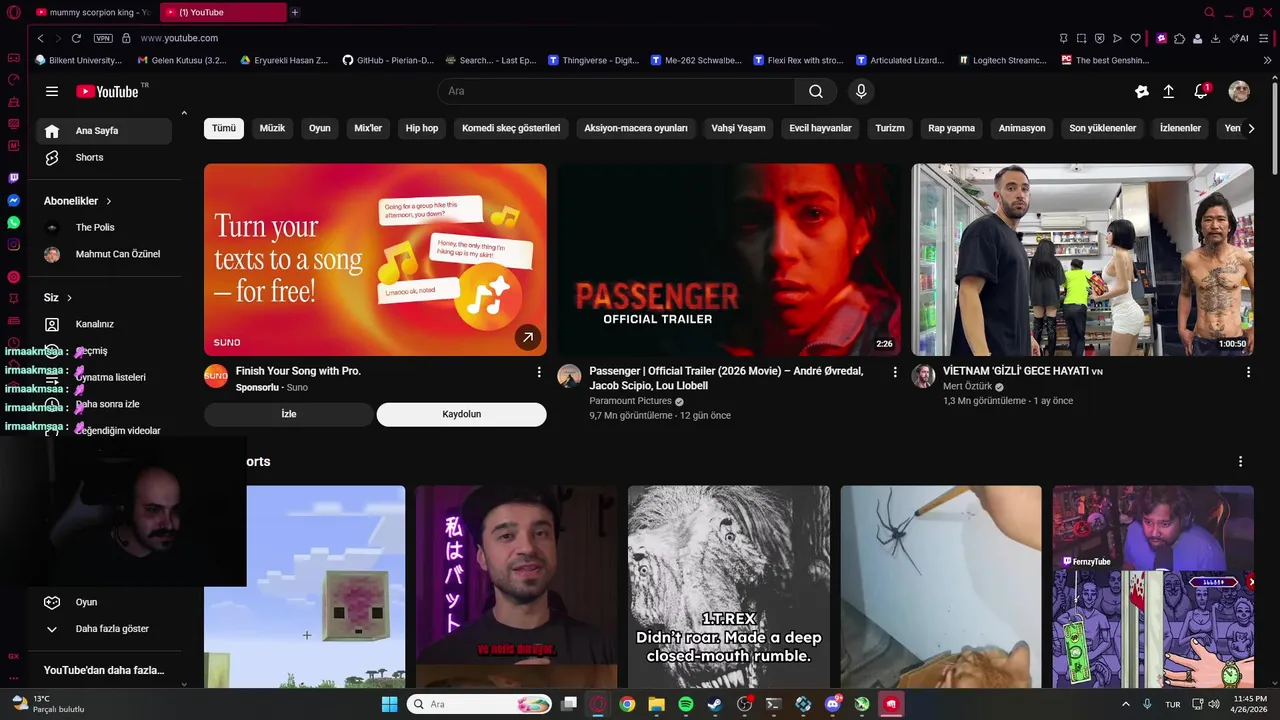Open the GitHub bookmark in bookmarks bar

point(388,60)
